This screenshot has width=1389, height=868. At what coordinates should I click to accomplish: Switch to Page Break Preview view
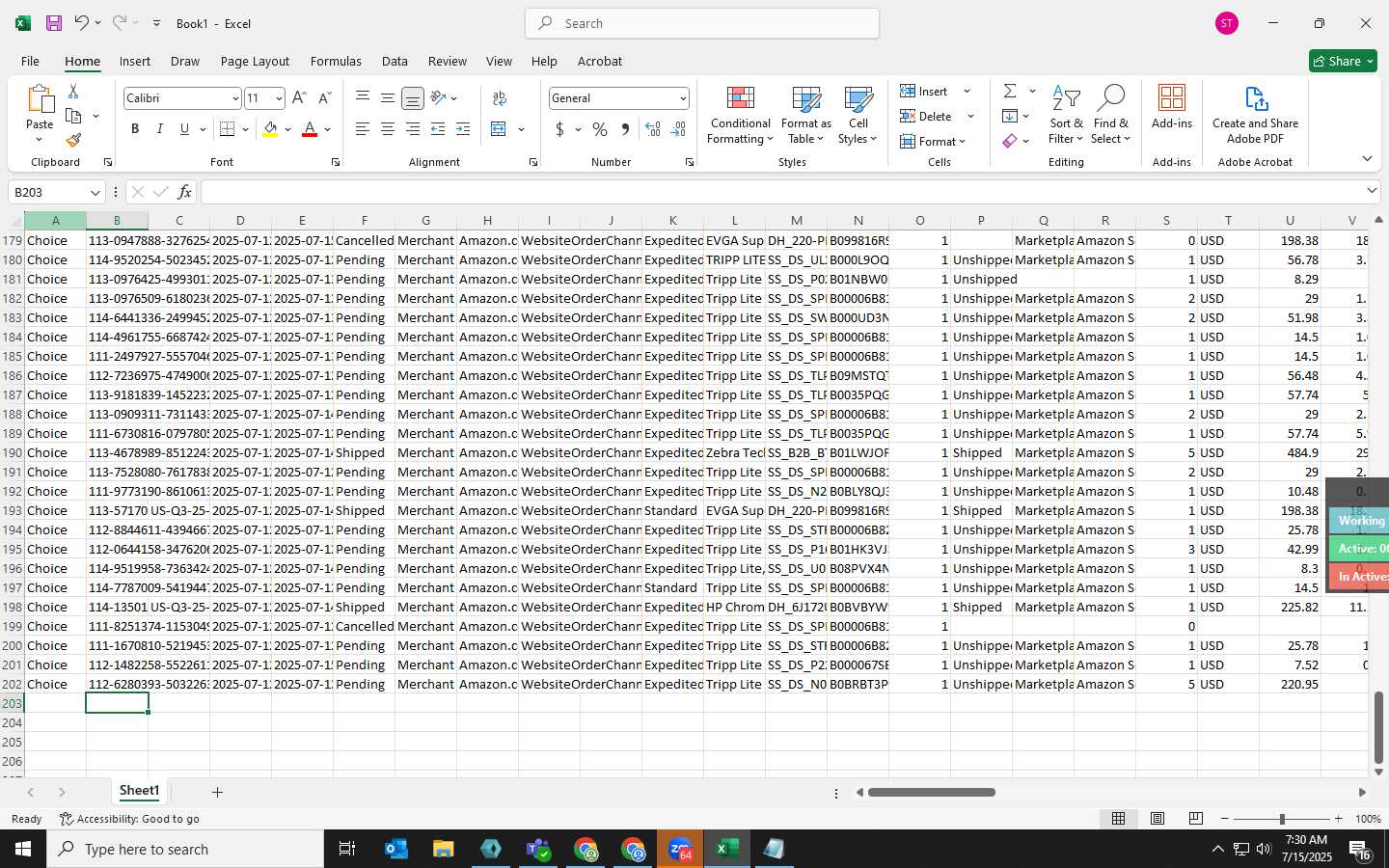click(1196, 819)
